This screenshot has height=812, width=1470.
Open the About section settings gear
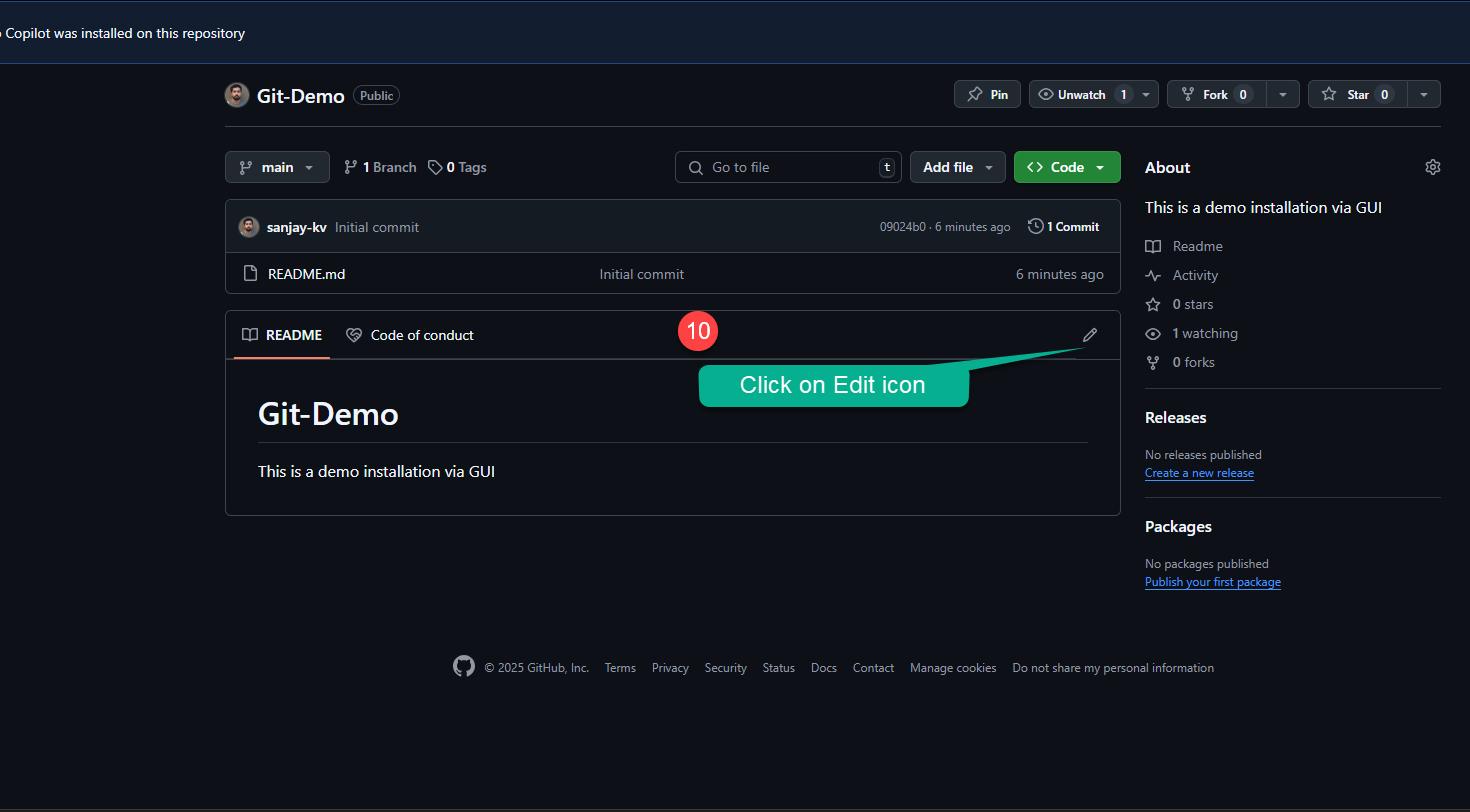1432,167
